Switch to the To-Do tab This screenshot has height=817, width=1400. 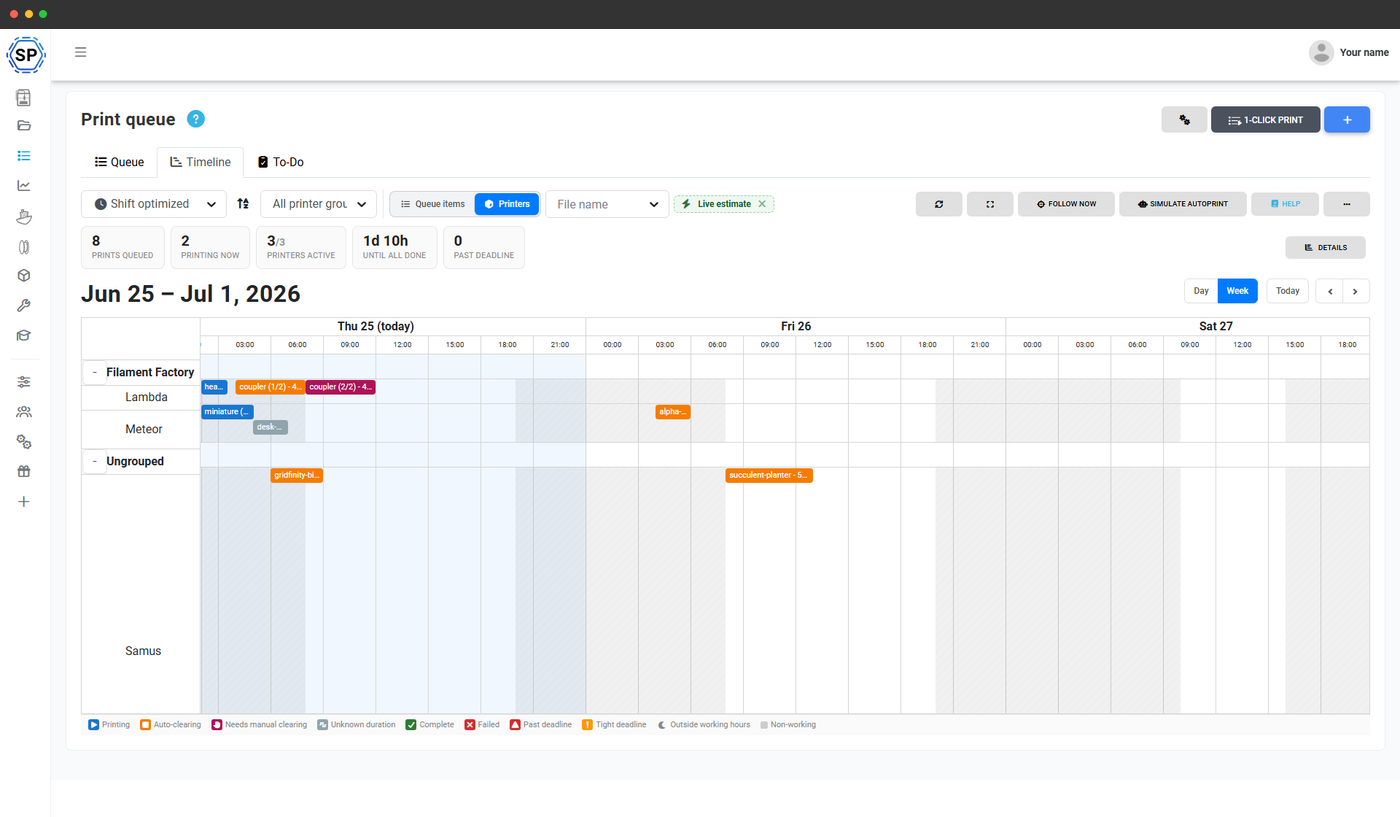tap(281, 162)
